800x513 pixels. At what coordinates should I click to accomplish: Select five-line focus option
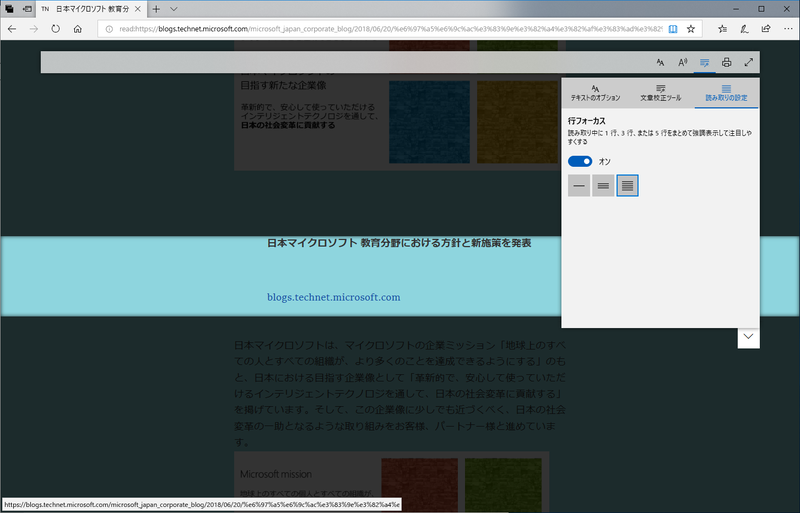pyautogui.click(x=628, y=186)
